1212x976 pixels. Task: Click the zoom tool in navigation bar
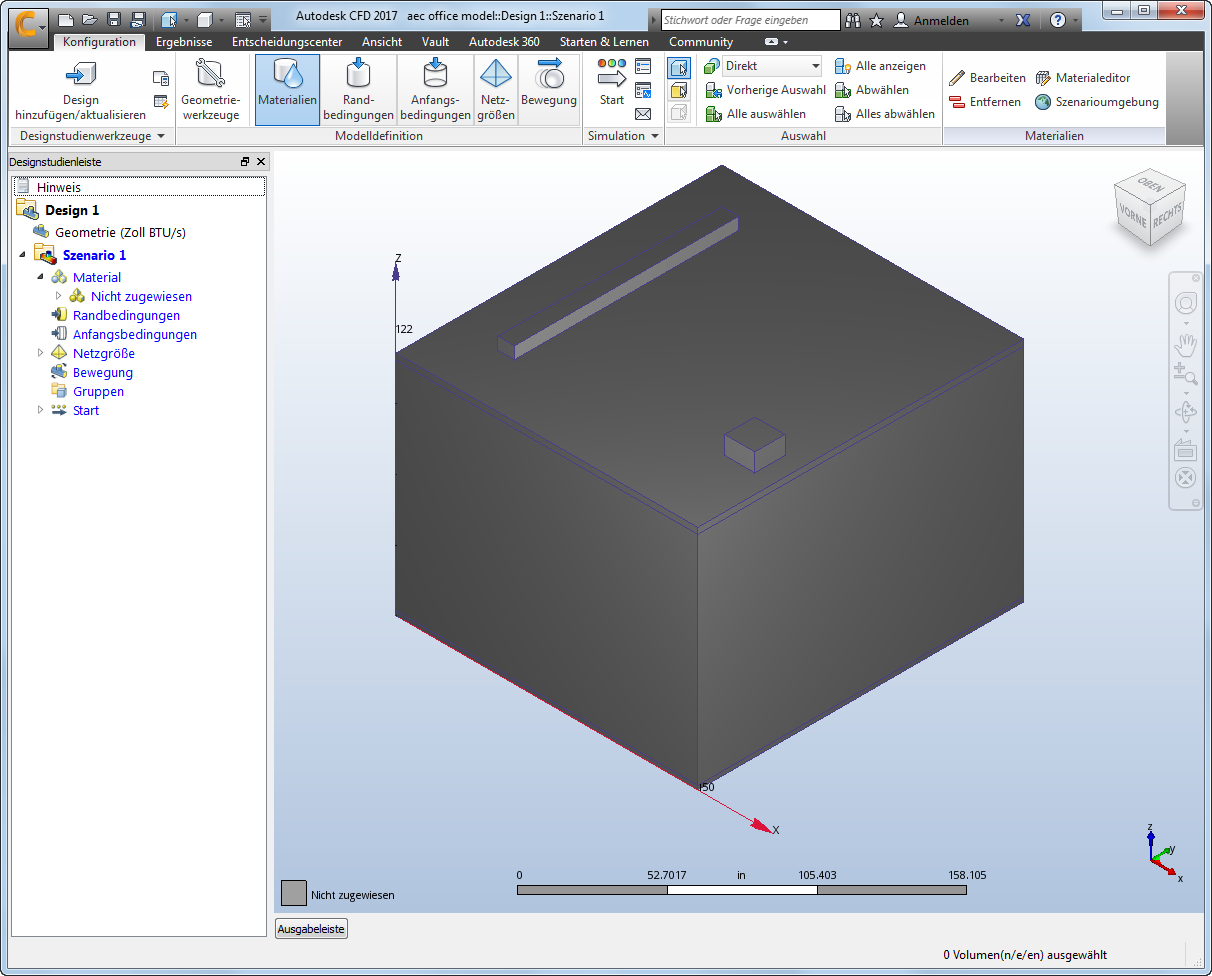(x=1186, y=375)
